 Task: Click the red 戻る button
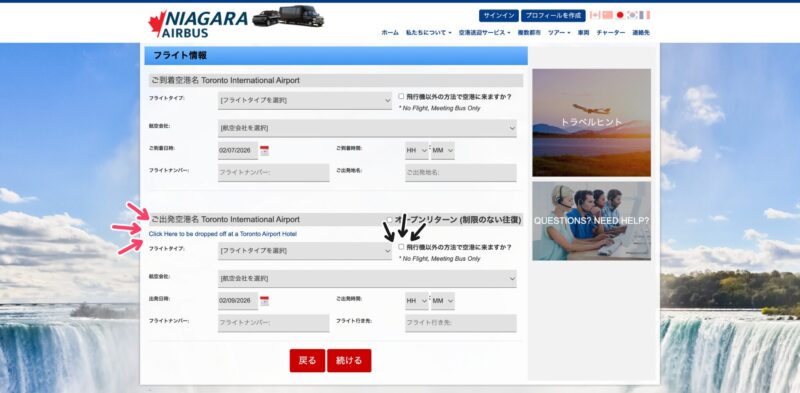pyautogui.click(x=307, y=360)
